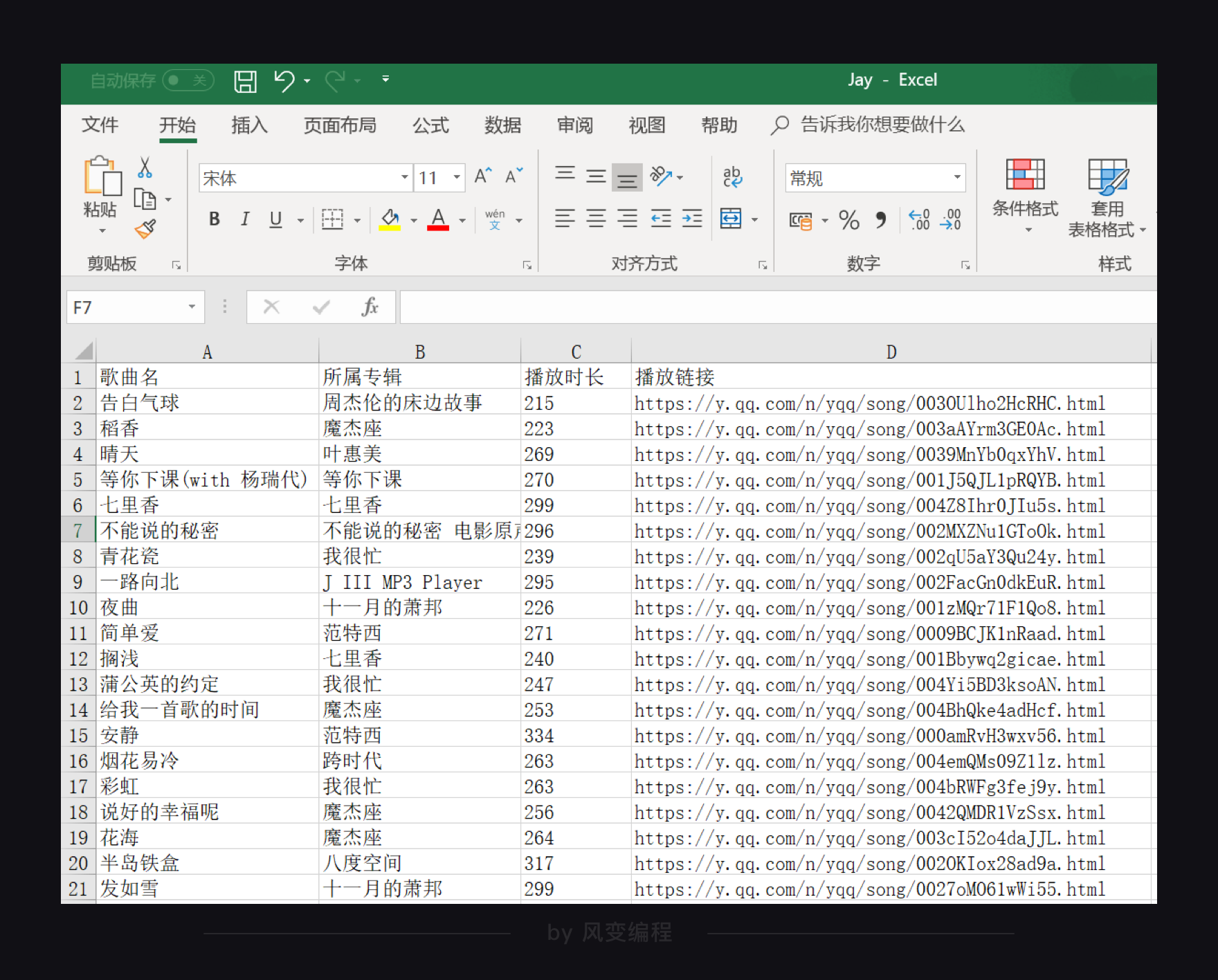The image size is (1218, 980).
Task: Click the Save icon in title bar
Action: coord(245,82)
